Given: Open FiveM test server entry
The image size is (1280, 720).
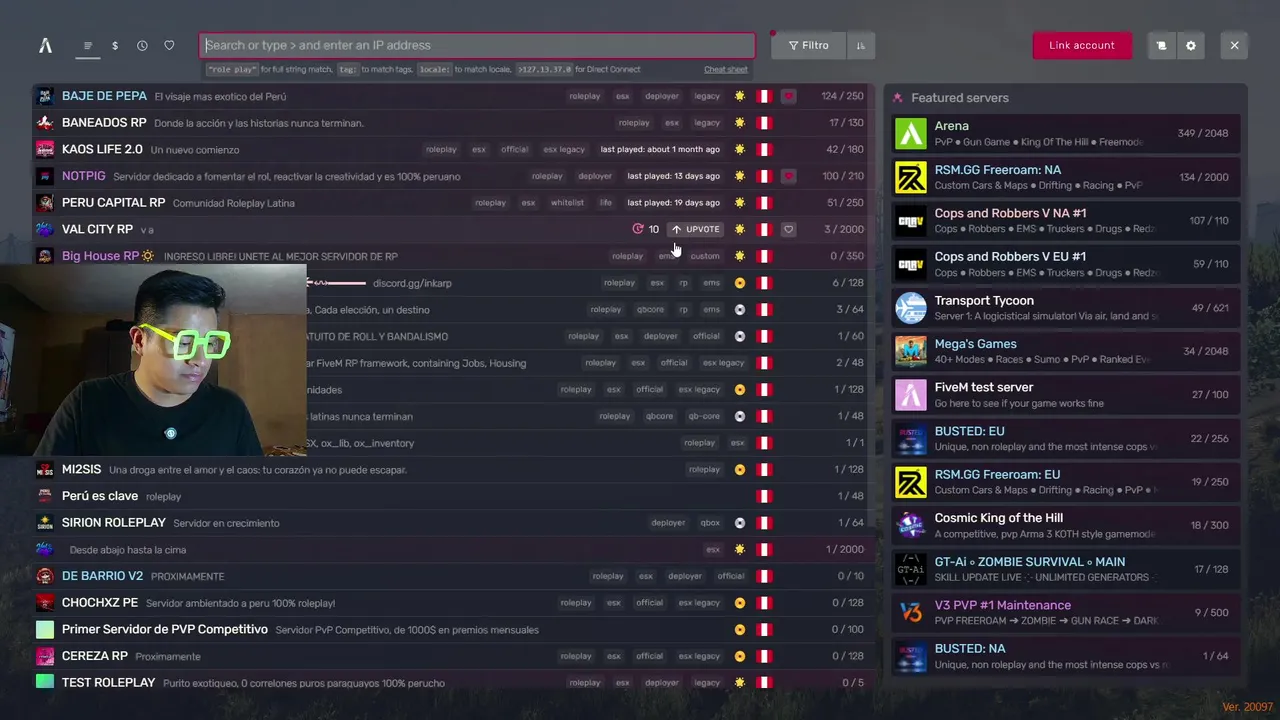Looking at the screenshot, I should pos(1066,395).
